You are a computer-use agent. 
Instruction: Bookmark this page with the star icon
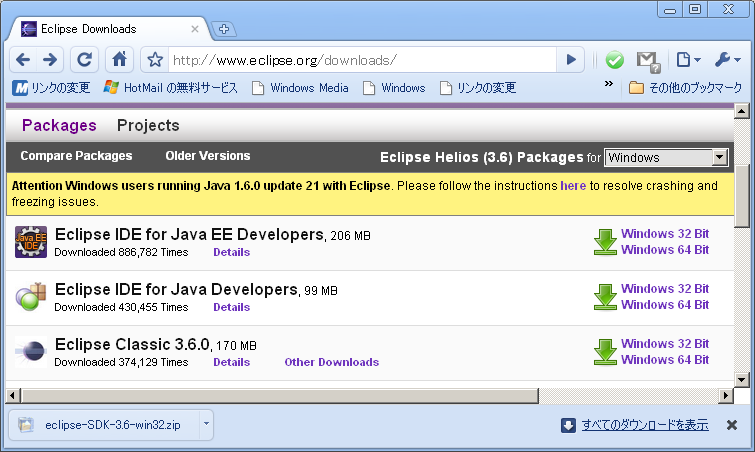coord(155,60)
